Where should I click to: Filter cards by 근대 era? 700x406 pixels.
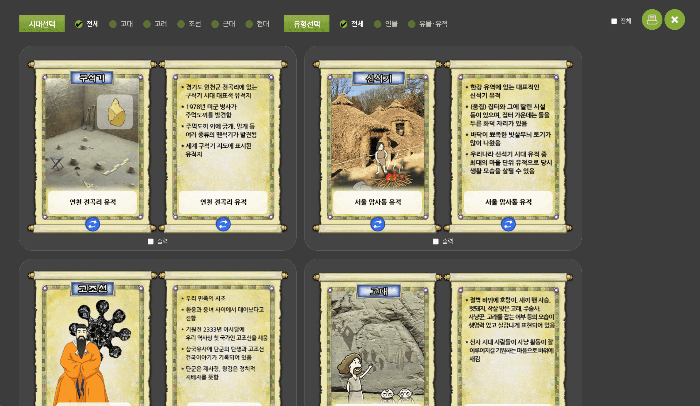(223, 24)
